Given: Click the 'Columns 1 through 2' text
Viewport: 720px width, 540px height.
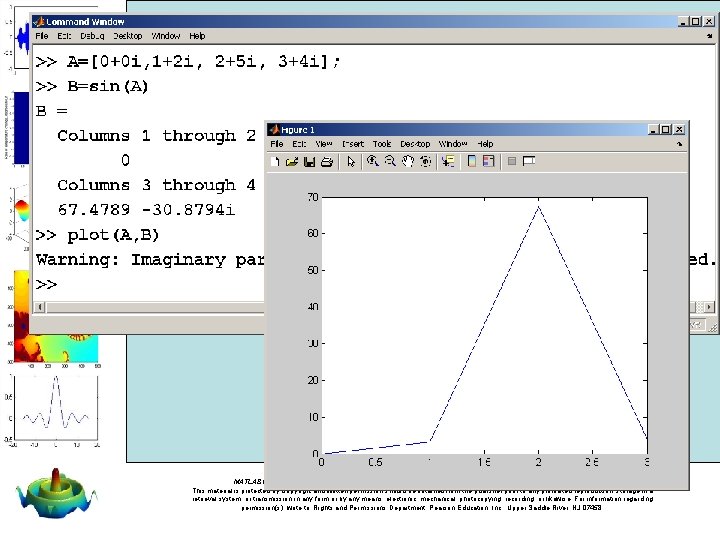Looking at the screenshot, I should (x=157, y=135).
